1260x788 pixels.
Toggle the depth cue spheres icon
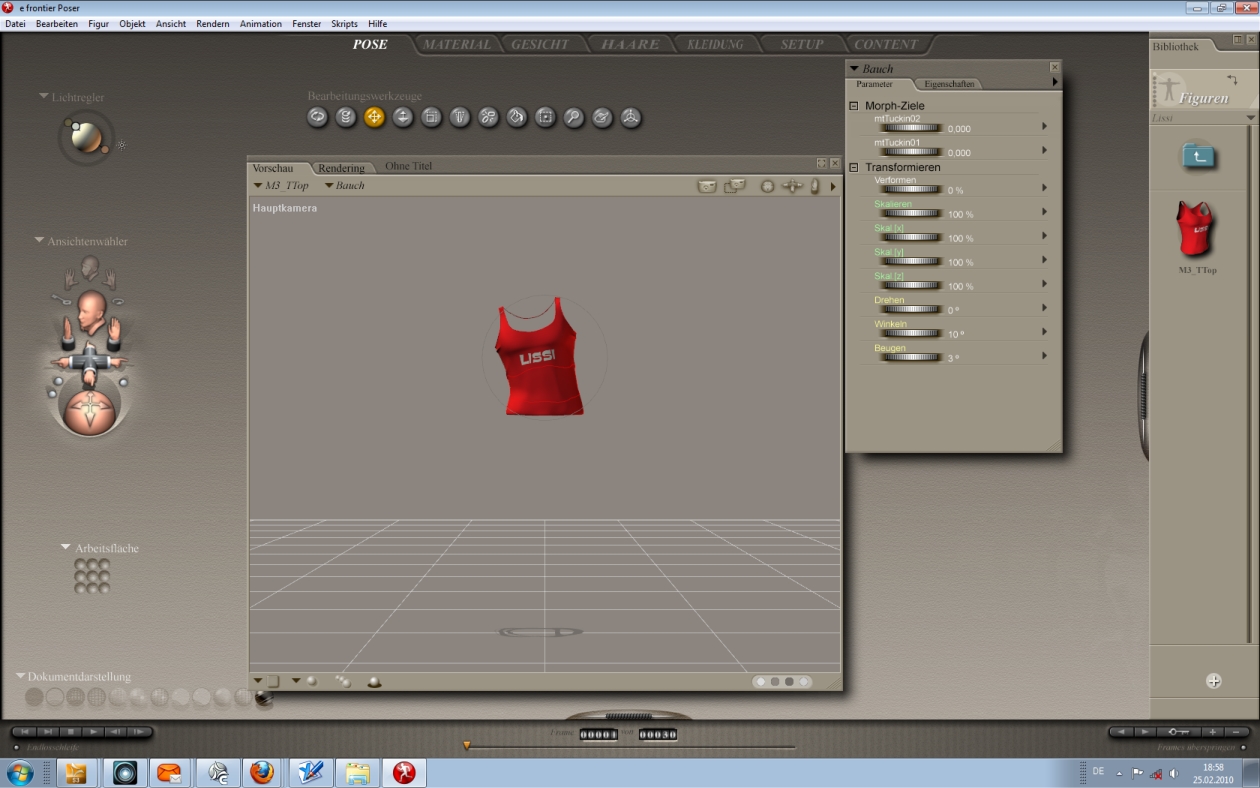click(x=343, y=681)
